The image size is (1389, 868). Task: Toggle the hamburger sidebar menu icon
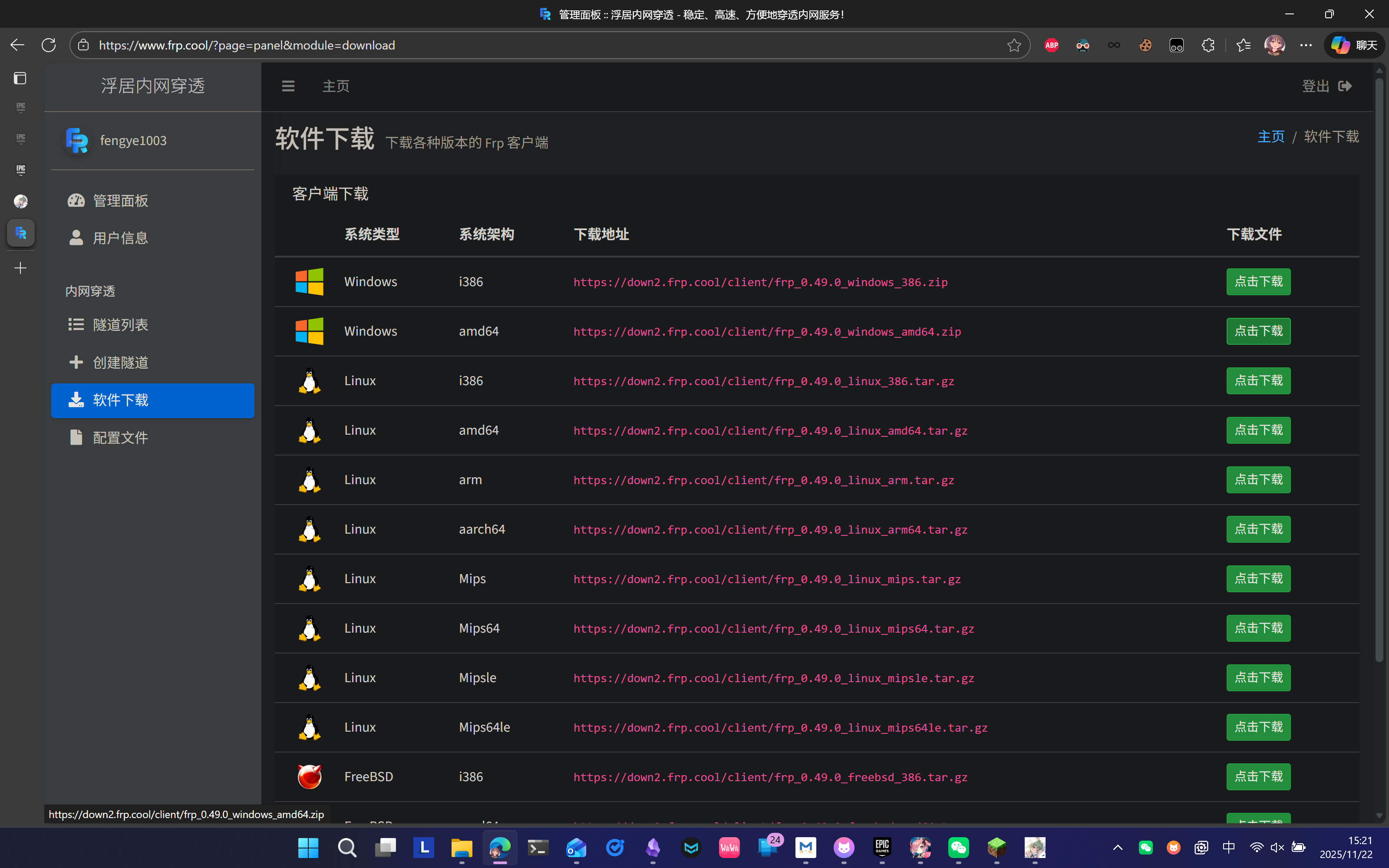[x=288, y=86]
